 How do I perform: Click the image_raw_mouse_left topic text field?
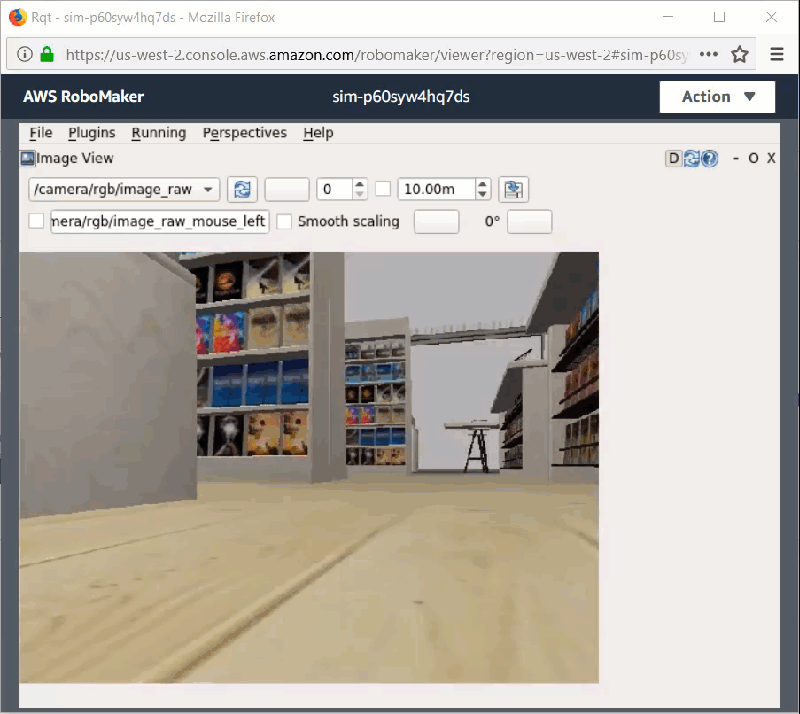(x=160, y=221)
